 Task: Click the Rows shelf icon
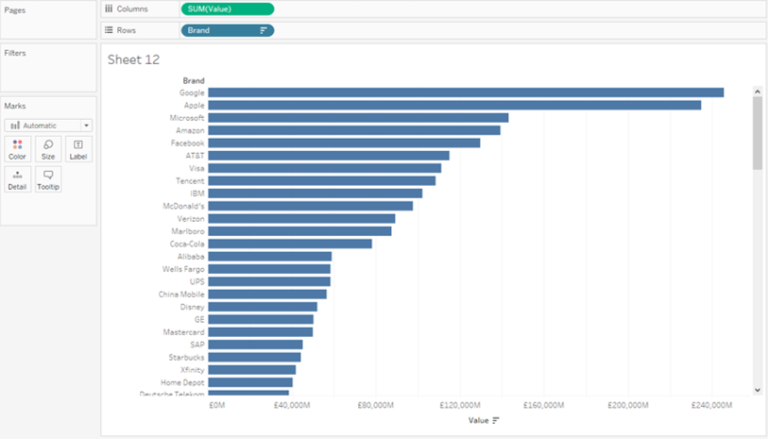[x=109, y=30]
